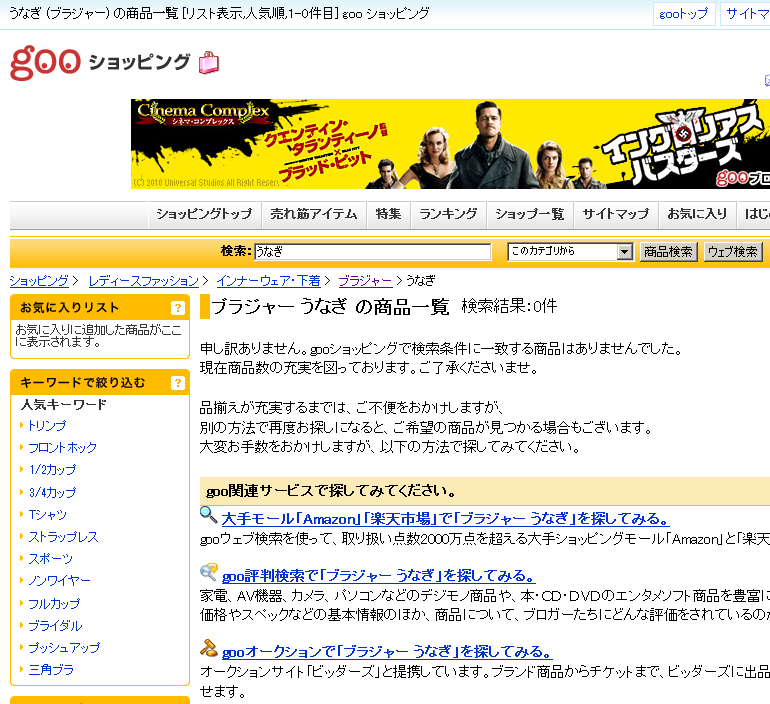Click the pink shopping bag icon
Viewport: 770px width, 704px height.
[x=209, y=62]
